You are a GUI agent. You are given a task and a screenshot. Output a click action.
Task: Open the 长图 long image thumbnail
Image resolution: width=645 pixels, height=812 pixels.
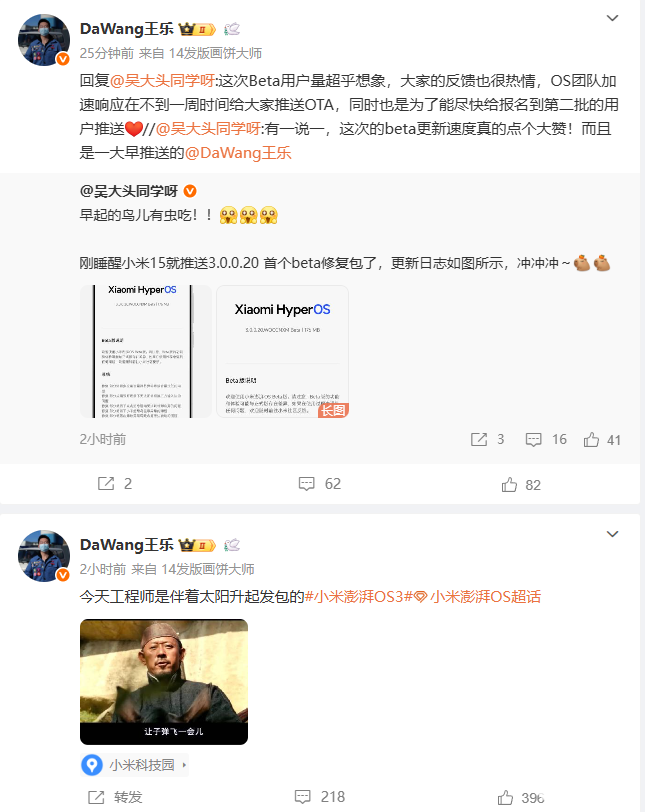283,351
